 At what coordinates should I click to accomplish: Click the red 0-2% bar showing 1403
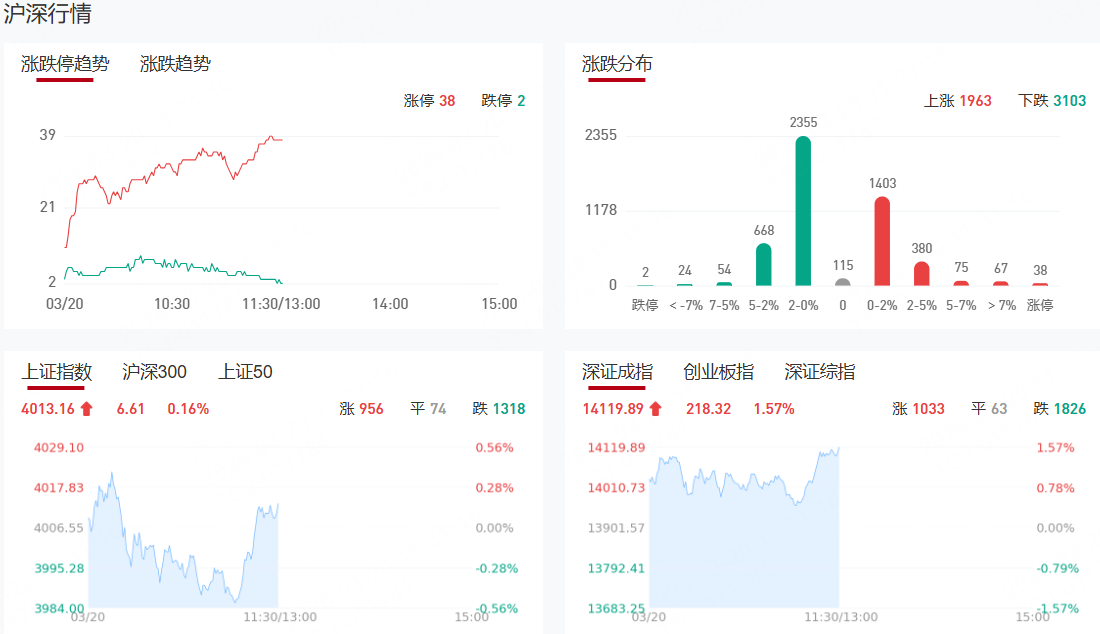(882, 241)
